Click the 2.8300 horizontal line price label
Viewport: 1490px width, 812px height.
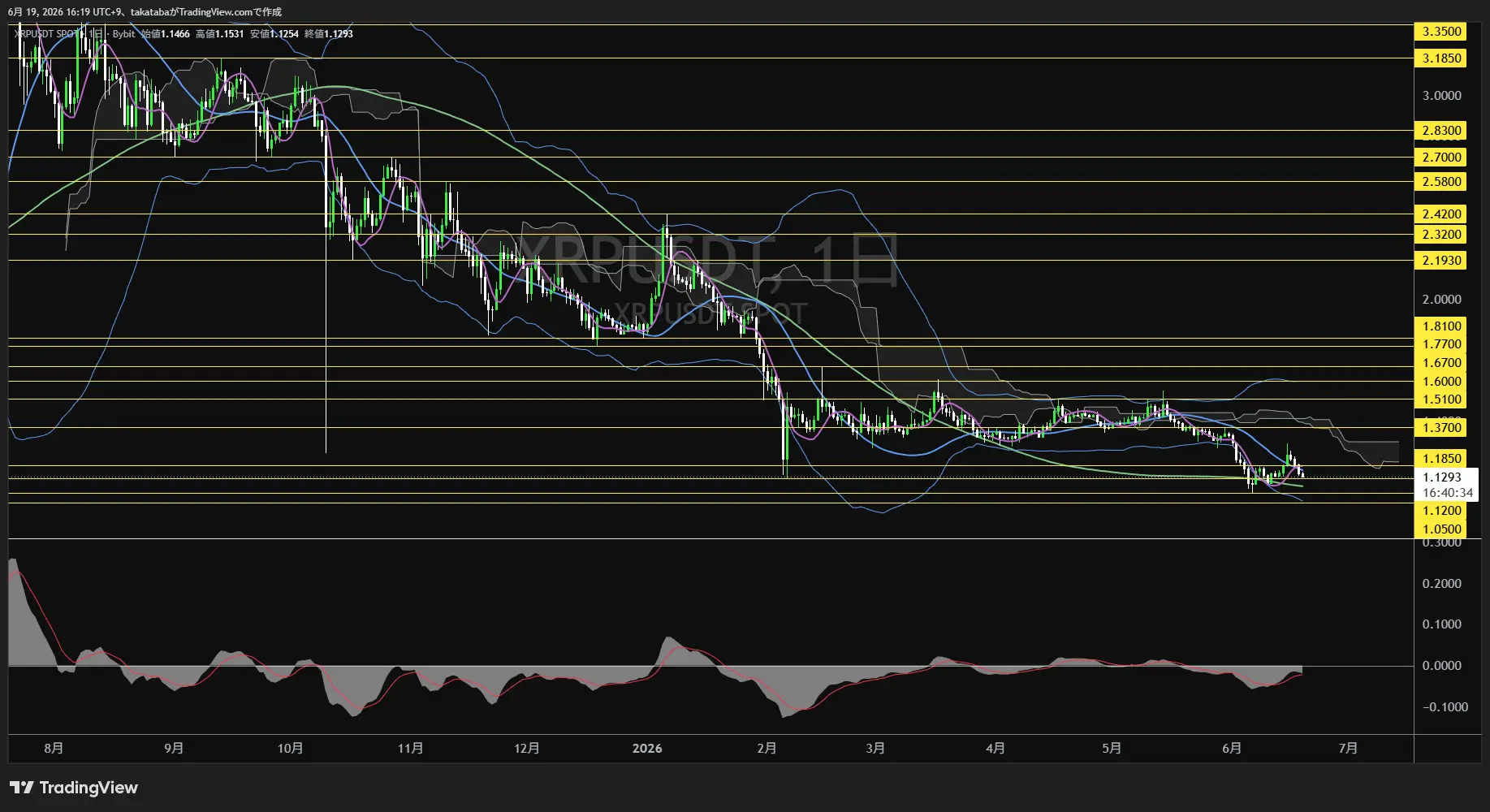pyautogui.click(x=1441, y=131)
